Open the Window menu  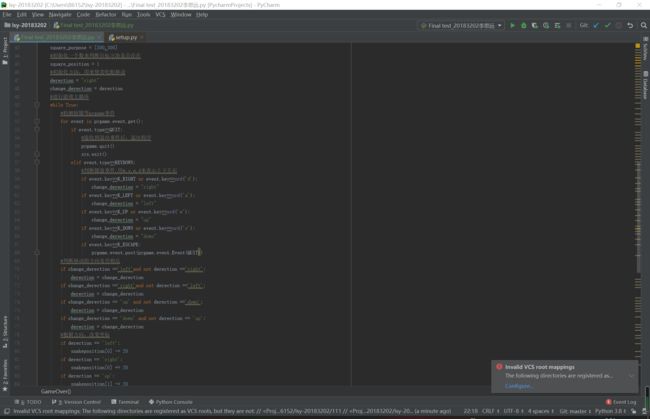point(181,15)
